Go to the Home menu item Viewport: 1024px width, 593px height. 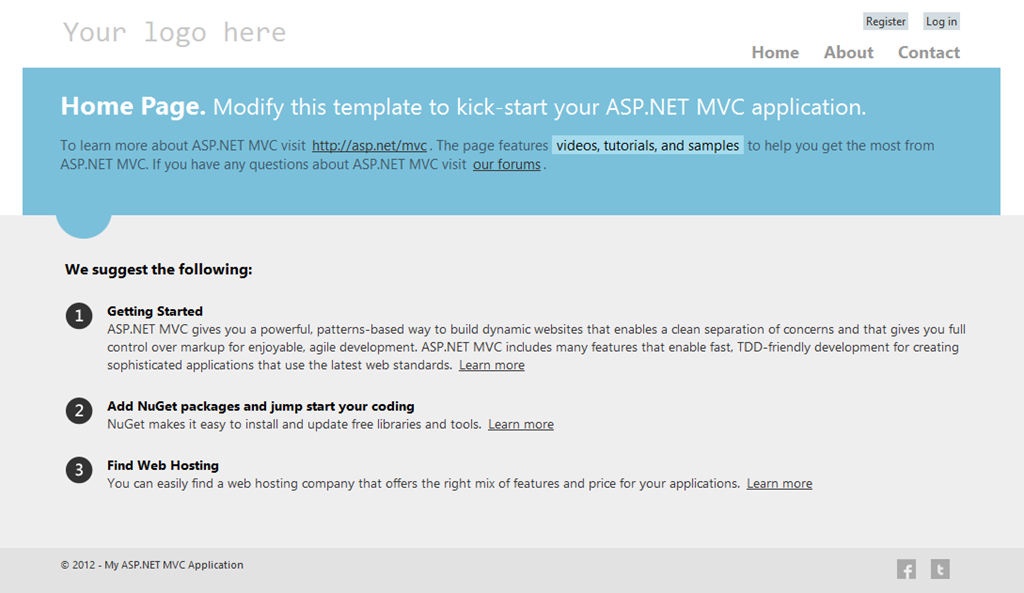775,52
